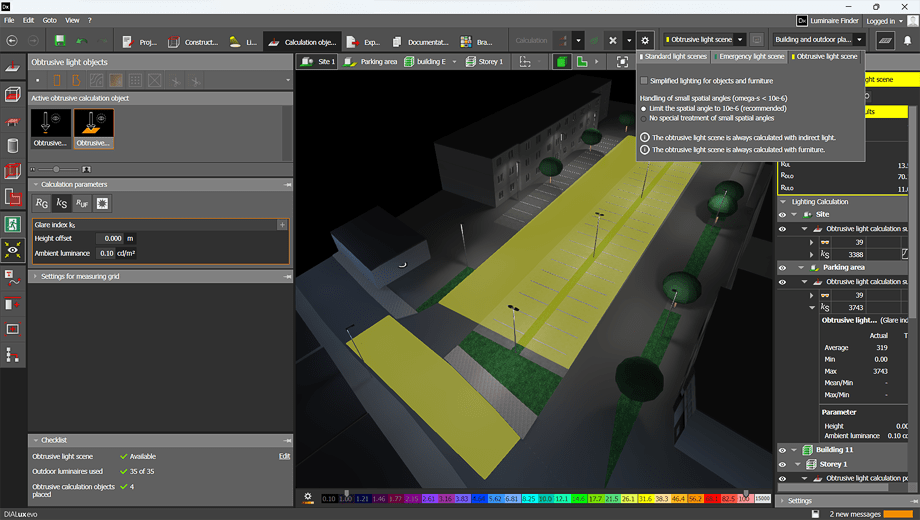This screenshot has width=920, height=520.
Task: Open the Goto menu
Action: [49, 20]
